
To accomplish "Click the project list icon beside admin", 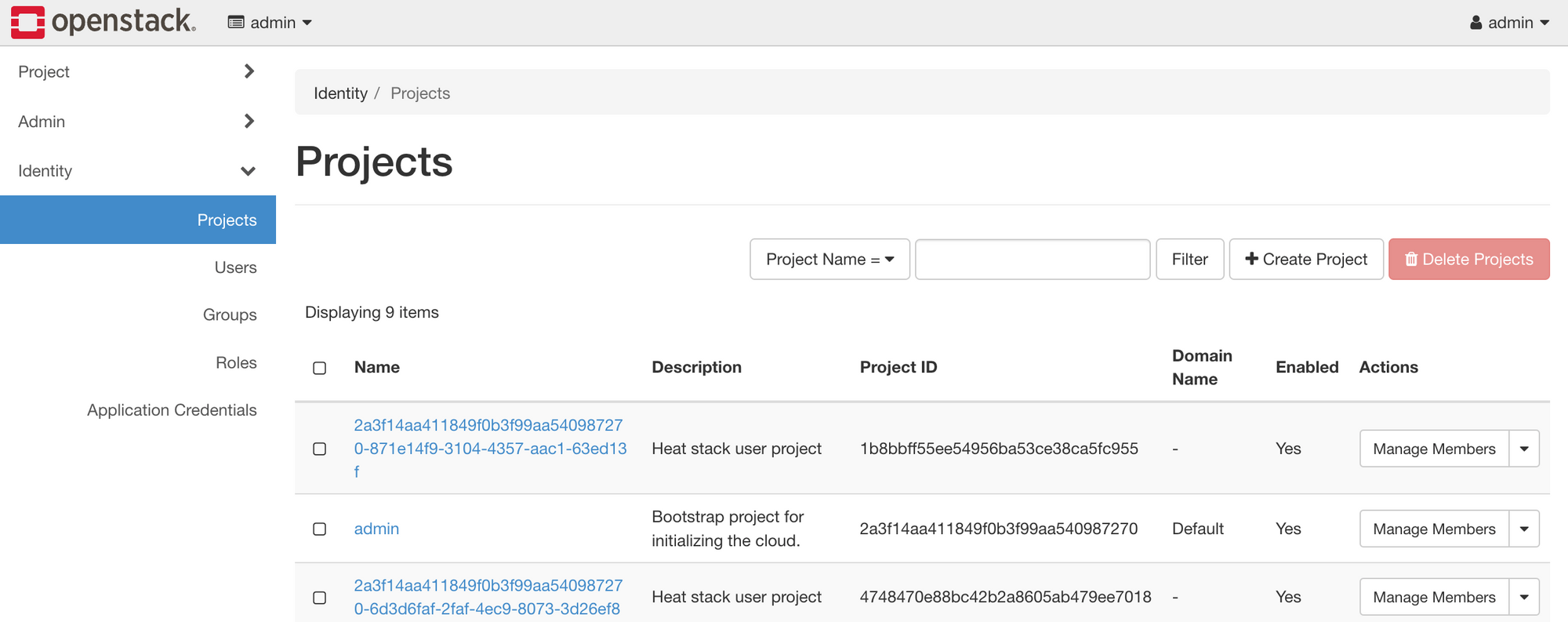I will click(x=235, y=23).
